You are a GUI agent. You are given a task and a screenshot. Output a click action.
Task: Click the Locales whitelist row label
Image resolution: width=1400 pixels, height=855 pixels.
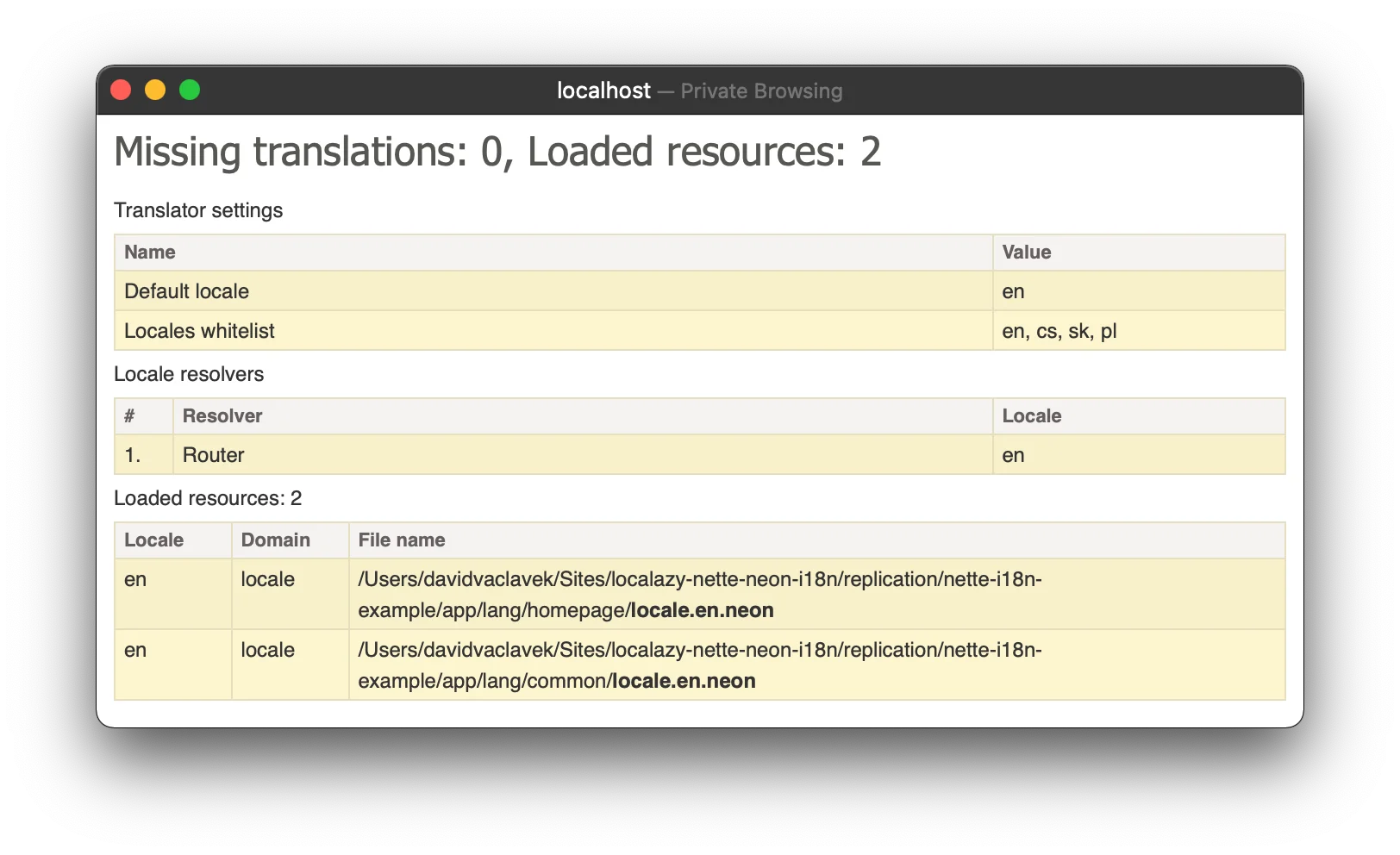199,331
